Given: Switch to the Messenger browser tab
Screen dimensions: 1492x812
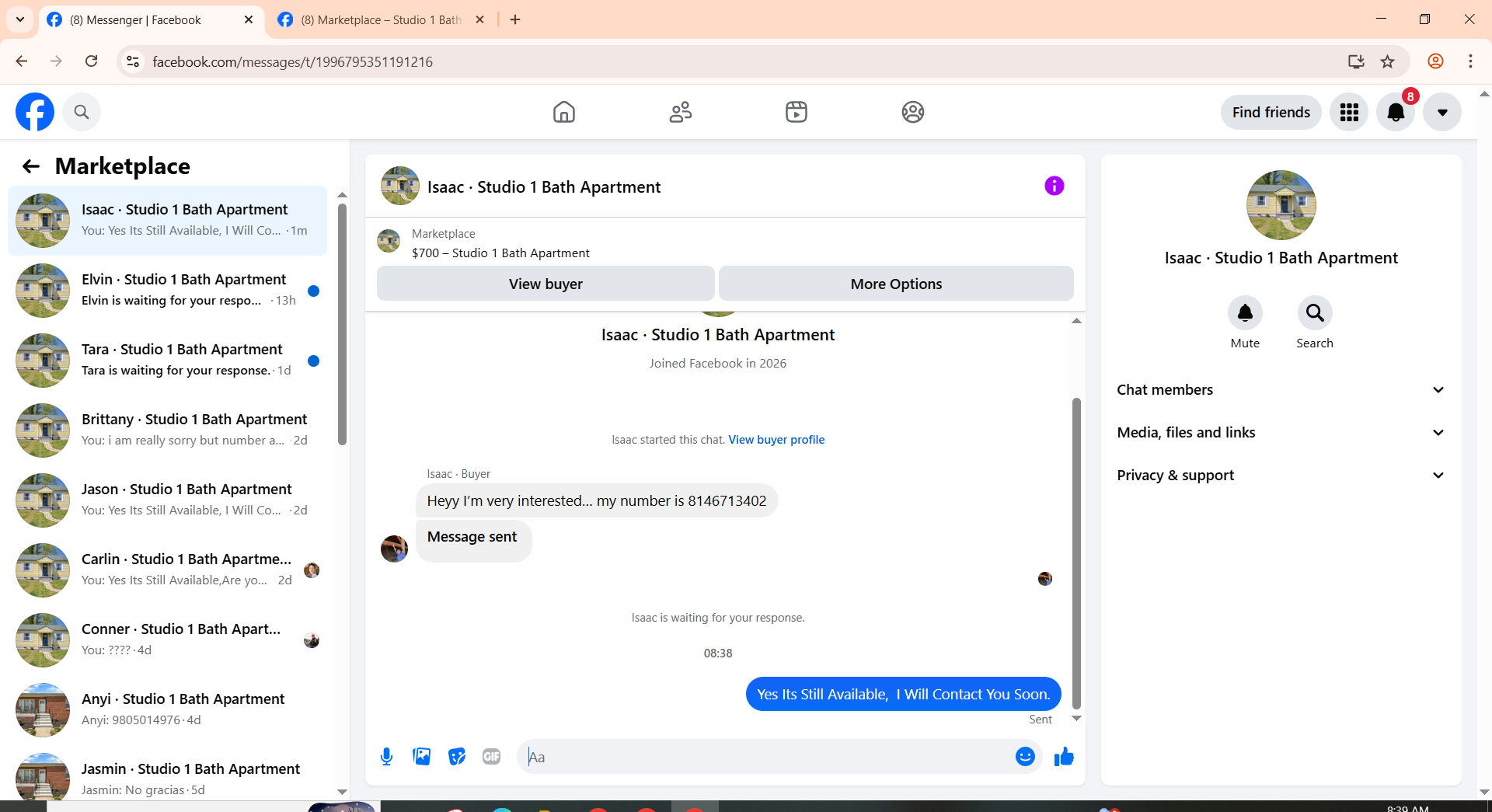Looking at the screenshot, I should pos(148,19).
